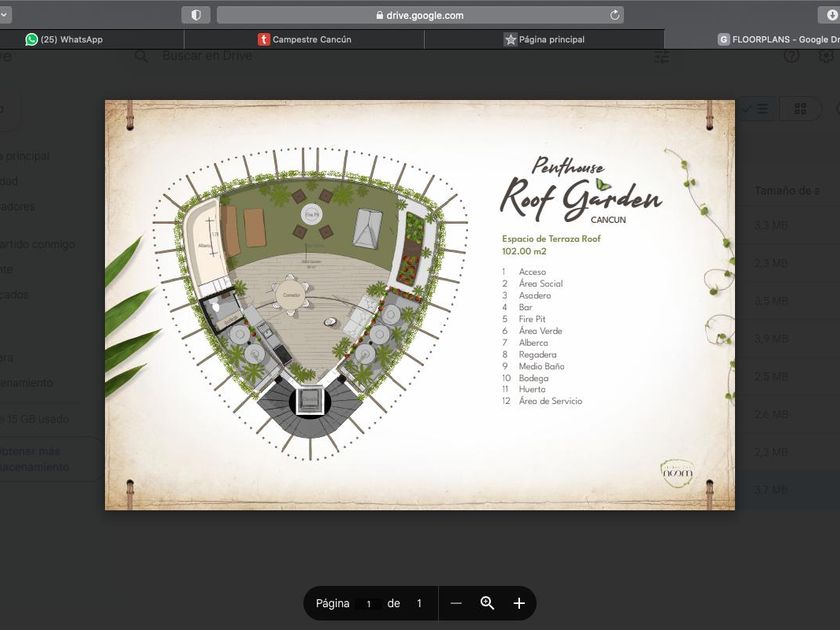The width and height of the screenshot is (840, 630).
Task: Switch to grid view icon in Drive
Action: [800, 109]
